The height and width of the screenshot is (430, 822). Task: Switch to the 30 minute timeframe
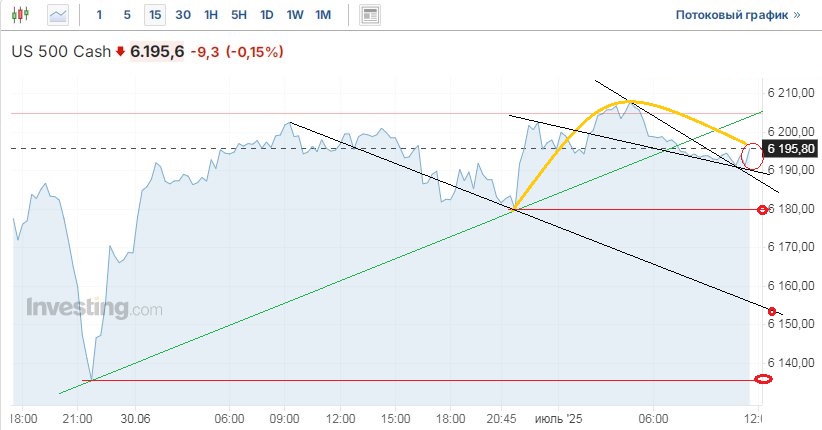tap(183, 15)
